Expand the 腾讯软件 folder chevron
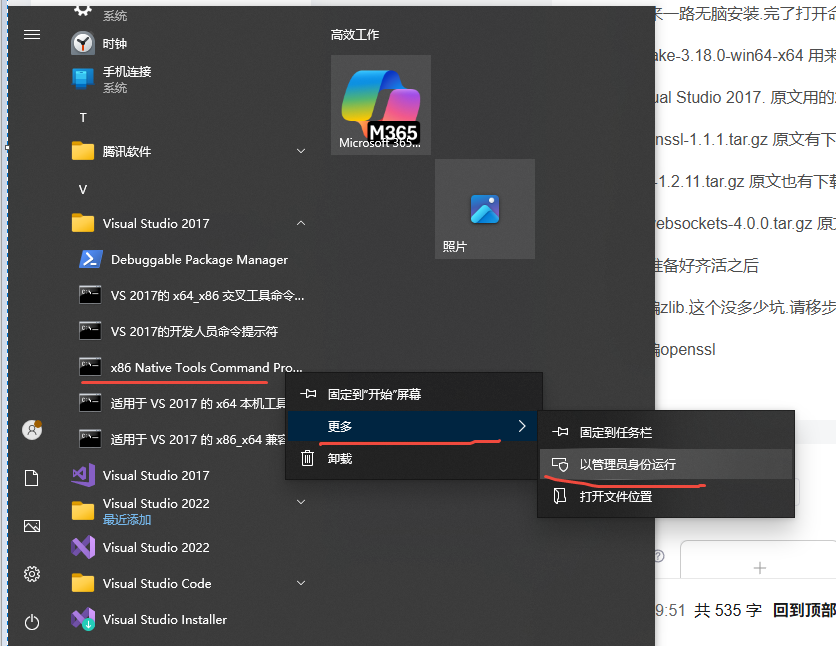 (x=301, y=151)
